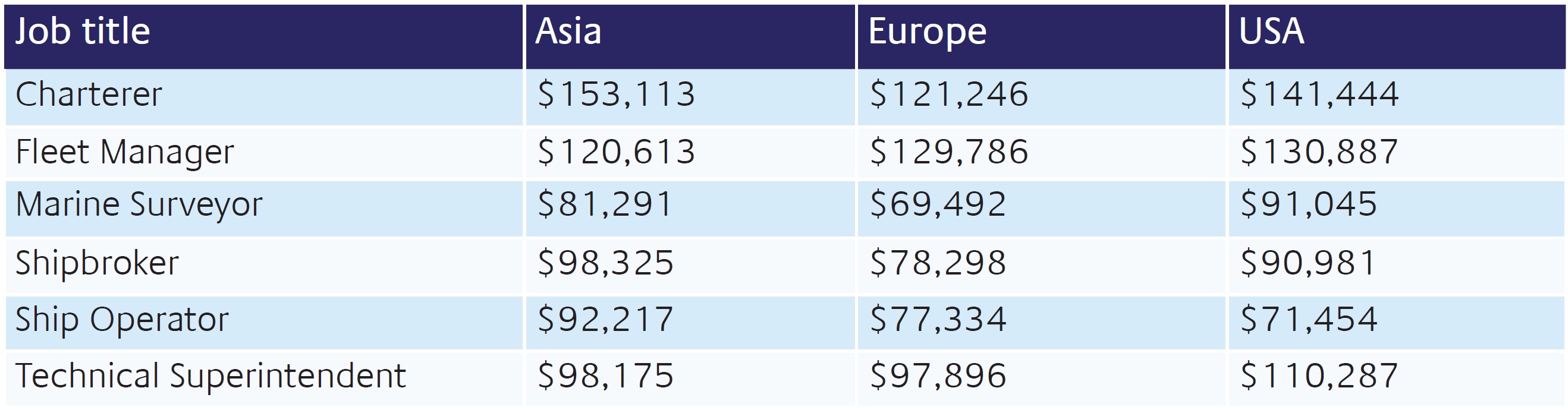Click the Marine Surveyor USA value $91,045
The width and height of the screenshot is (1568, 410).
click(x=1309, y=204)
